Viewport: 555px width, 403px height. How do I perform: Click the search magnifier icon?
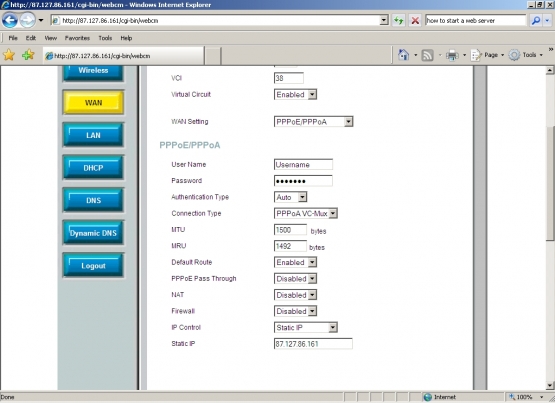click(x=536, y=21)
